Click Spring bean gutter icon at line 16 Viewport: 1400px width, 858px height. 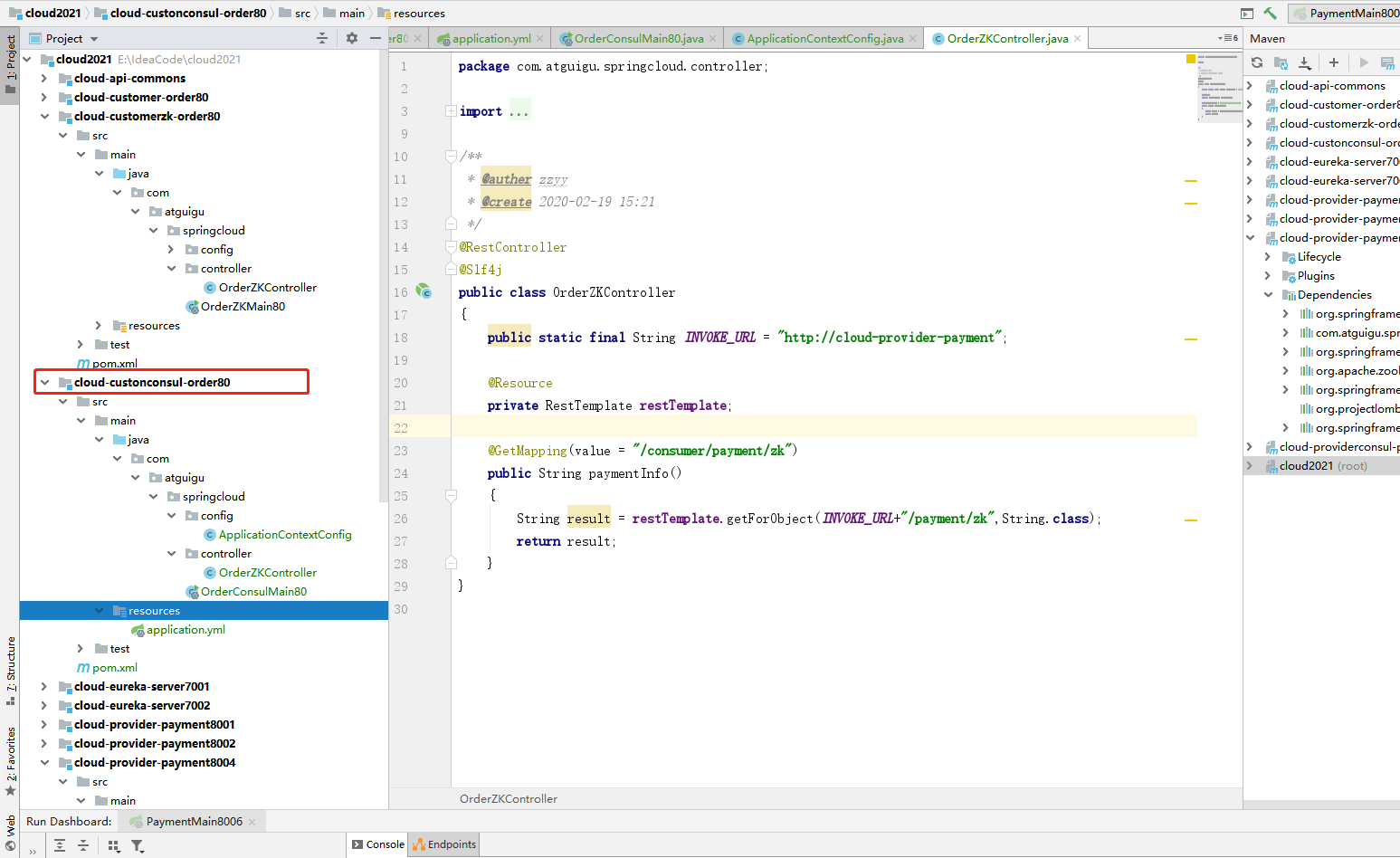pos(424,291)
